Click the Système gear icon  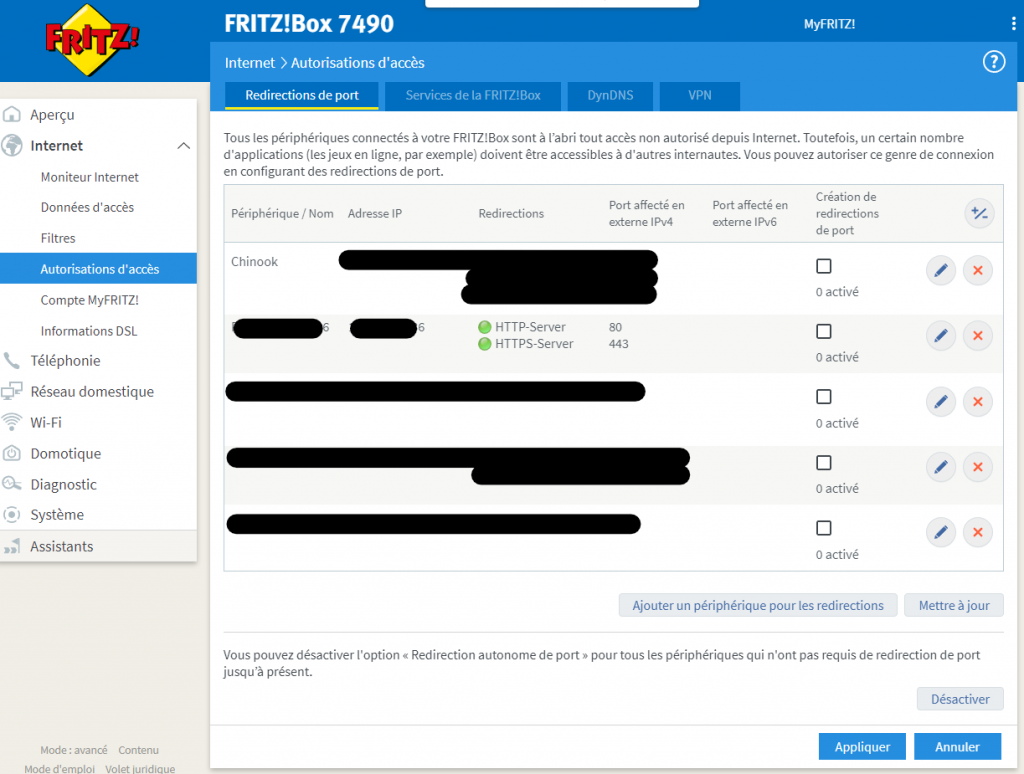pos(12,515)
